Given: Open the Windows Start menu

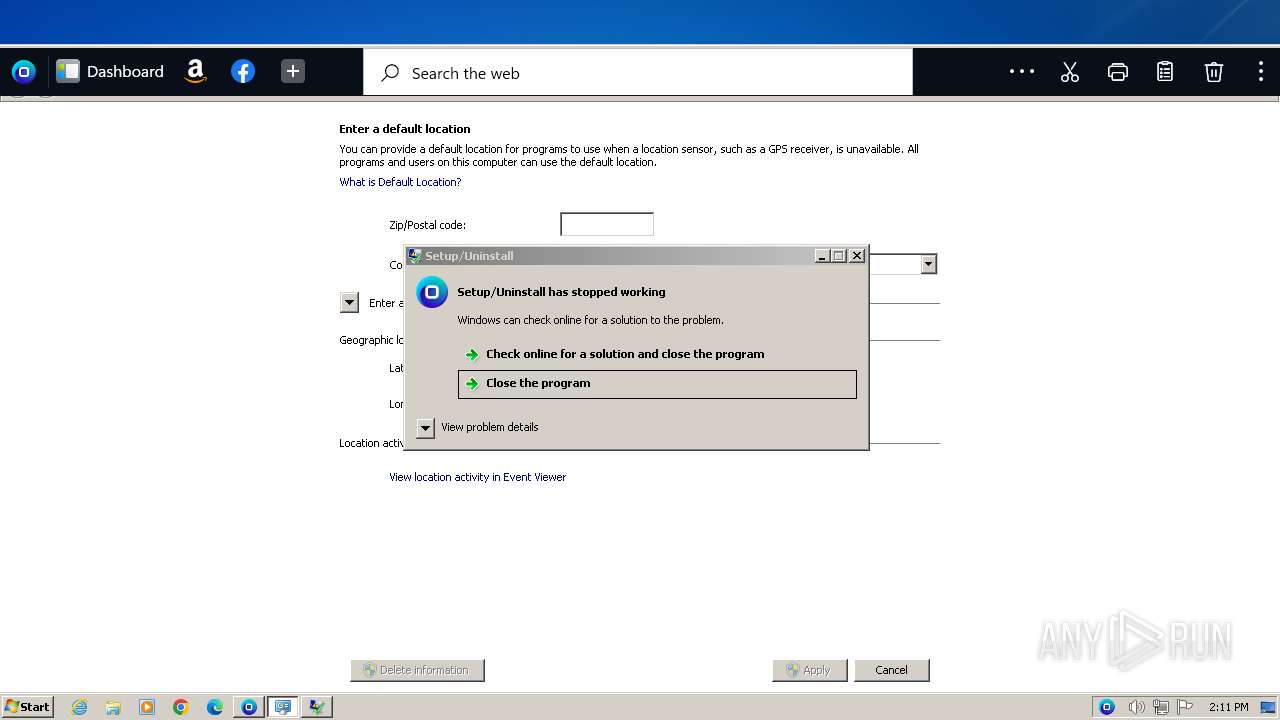Looking at the screenshot, I should (x=28, y=707).
